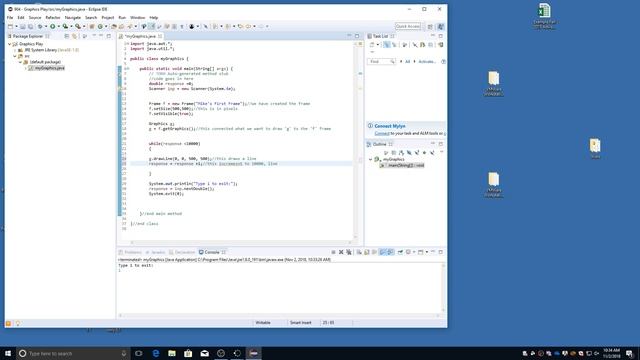Open the Run button dropdown arrow
Screen dimensions: 640x360
58,27
